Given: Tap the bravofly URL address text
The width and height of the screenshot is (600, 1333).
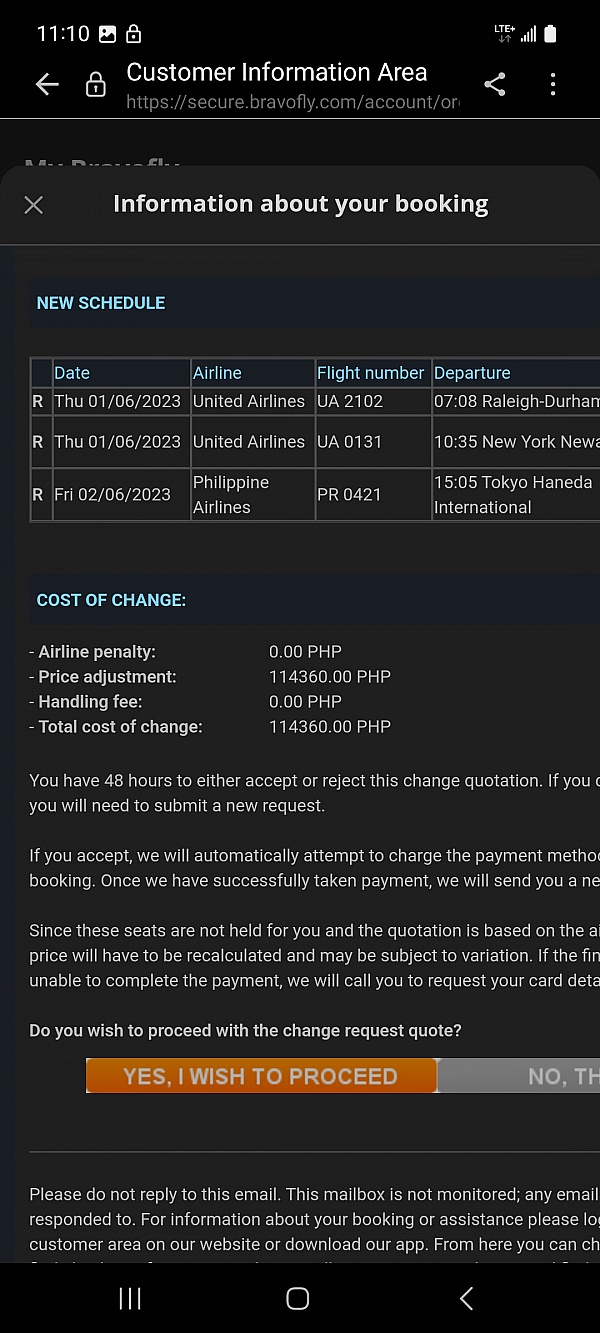Looking at the screenshot, I should 292,102.
